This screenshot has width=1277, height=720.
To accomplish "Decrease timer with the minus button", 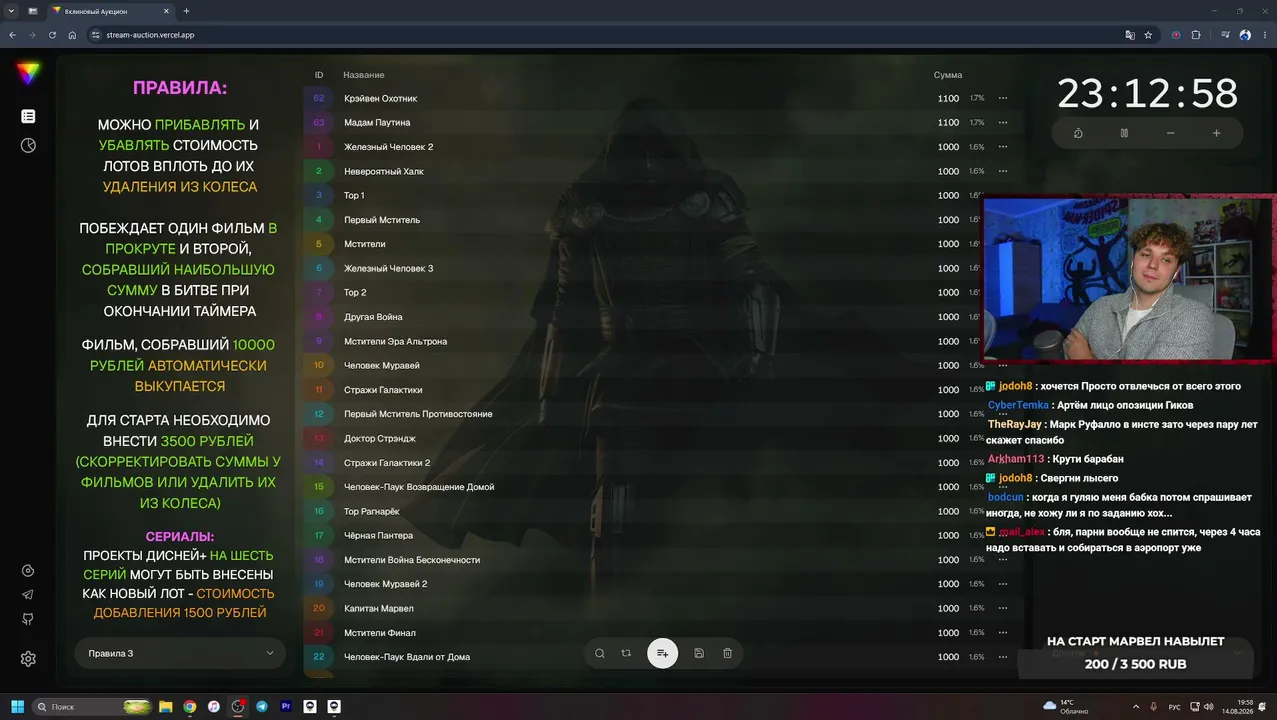I will coord(1170,133).
